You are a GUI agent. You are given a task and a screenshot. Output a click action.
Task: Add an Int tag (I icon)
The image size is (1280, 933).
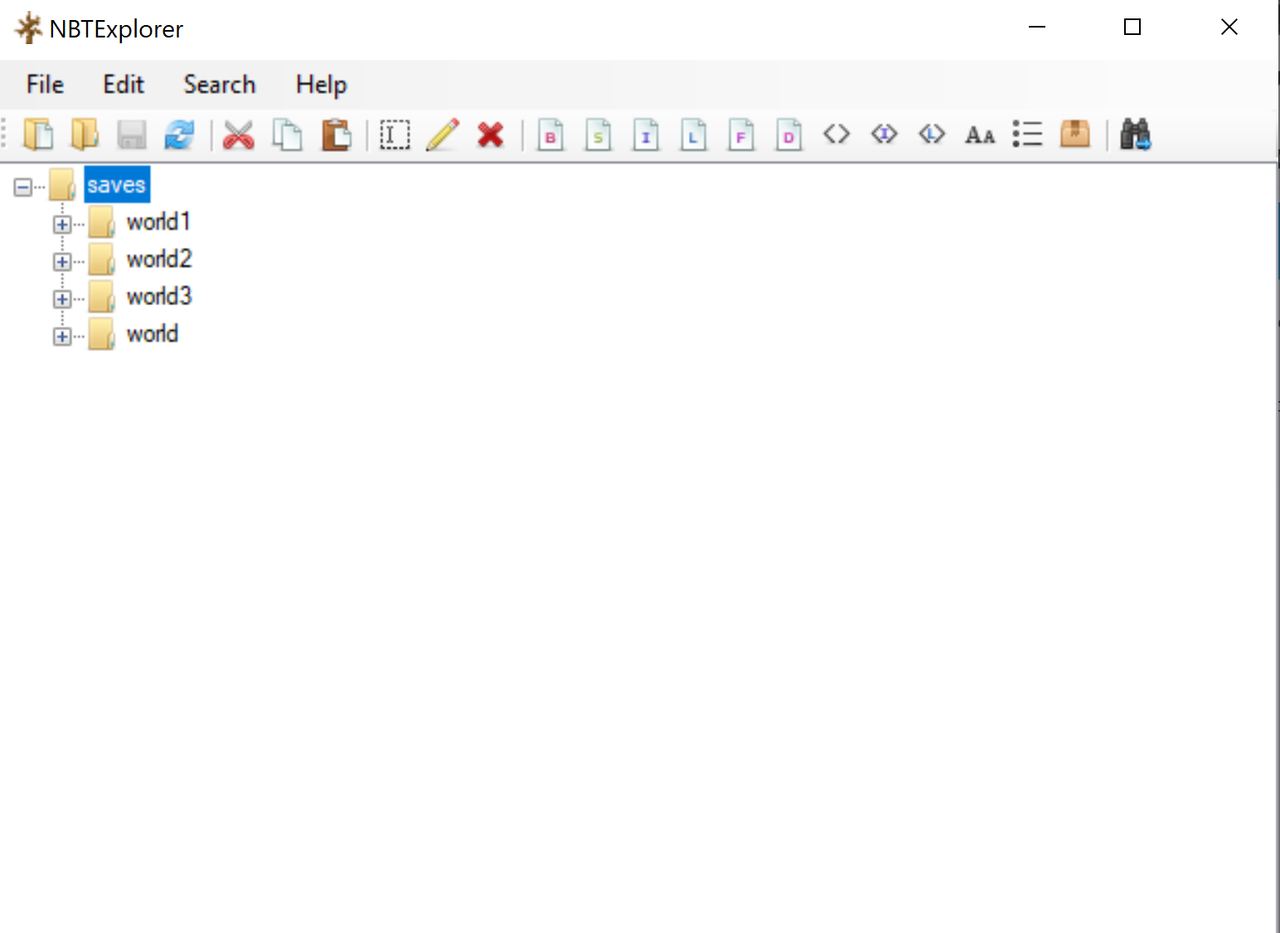646,134
